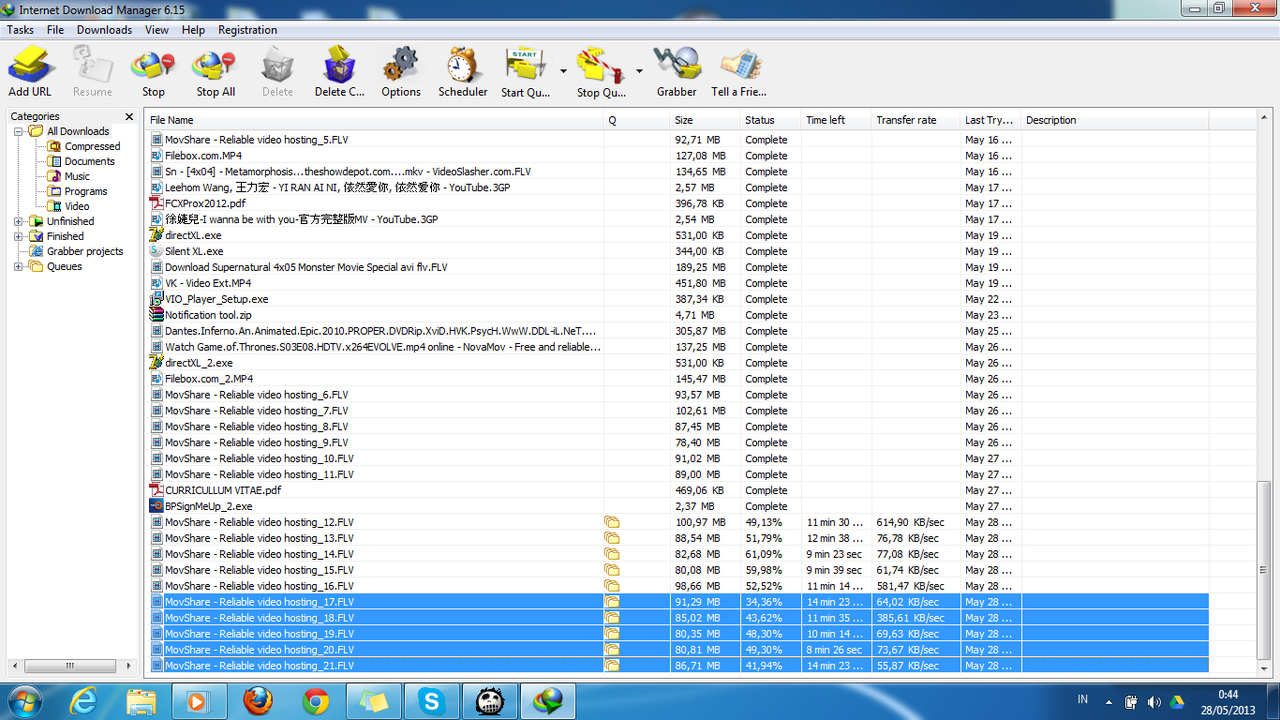Select VIO_Player_Setup.exe row
The width and height of the screenshot is (1280, 720).
(678, 299)
